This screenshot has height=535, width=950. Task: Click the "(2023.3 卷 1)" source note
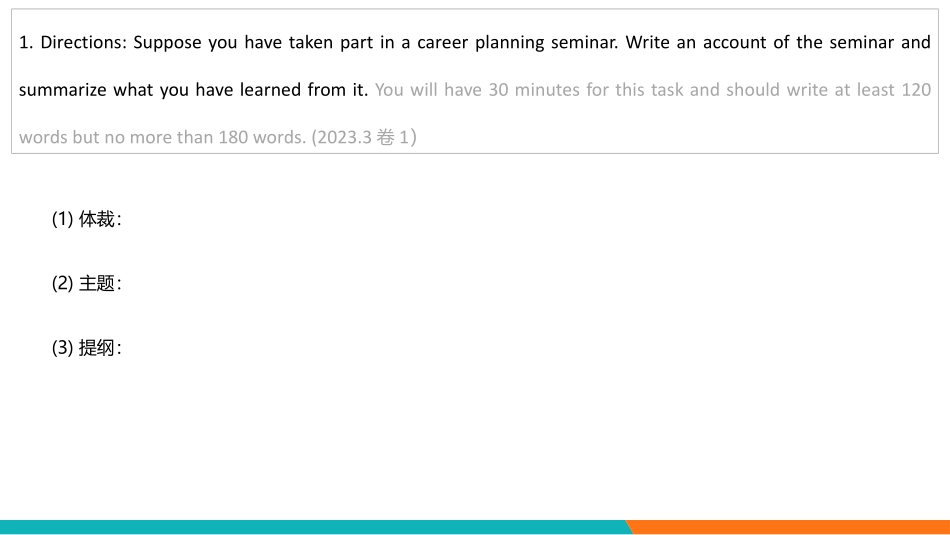364,137
